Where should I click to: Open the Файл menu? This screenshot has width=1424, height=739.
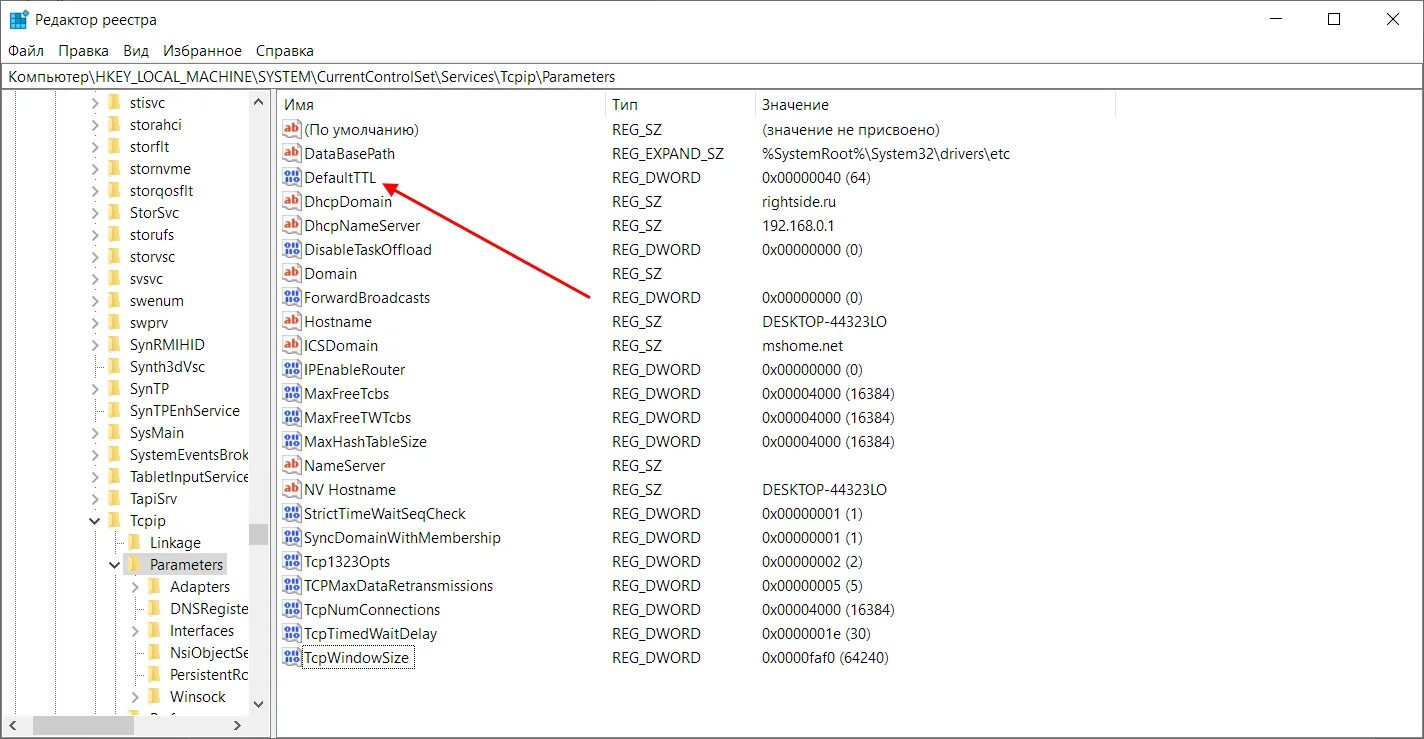tap(26, 51)
